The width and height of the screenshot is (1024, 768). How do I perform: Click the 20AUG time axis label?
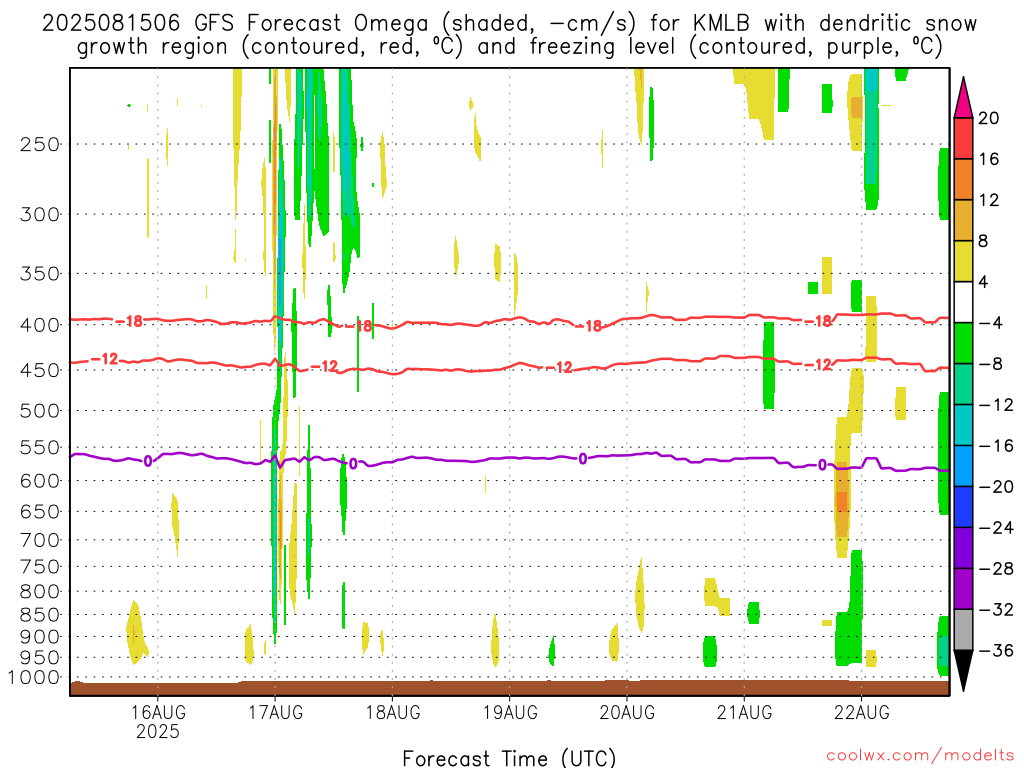pos(627,712)
